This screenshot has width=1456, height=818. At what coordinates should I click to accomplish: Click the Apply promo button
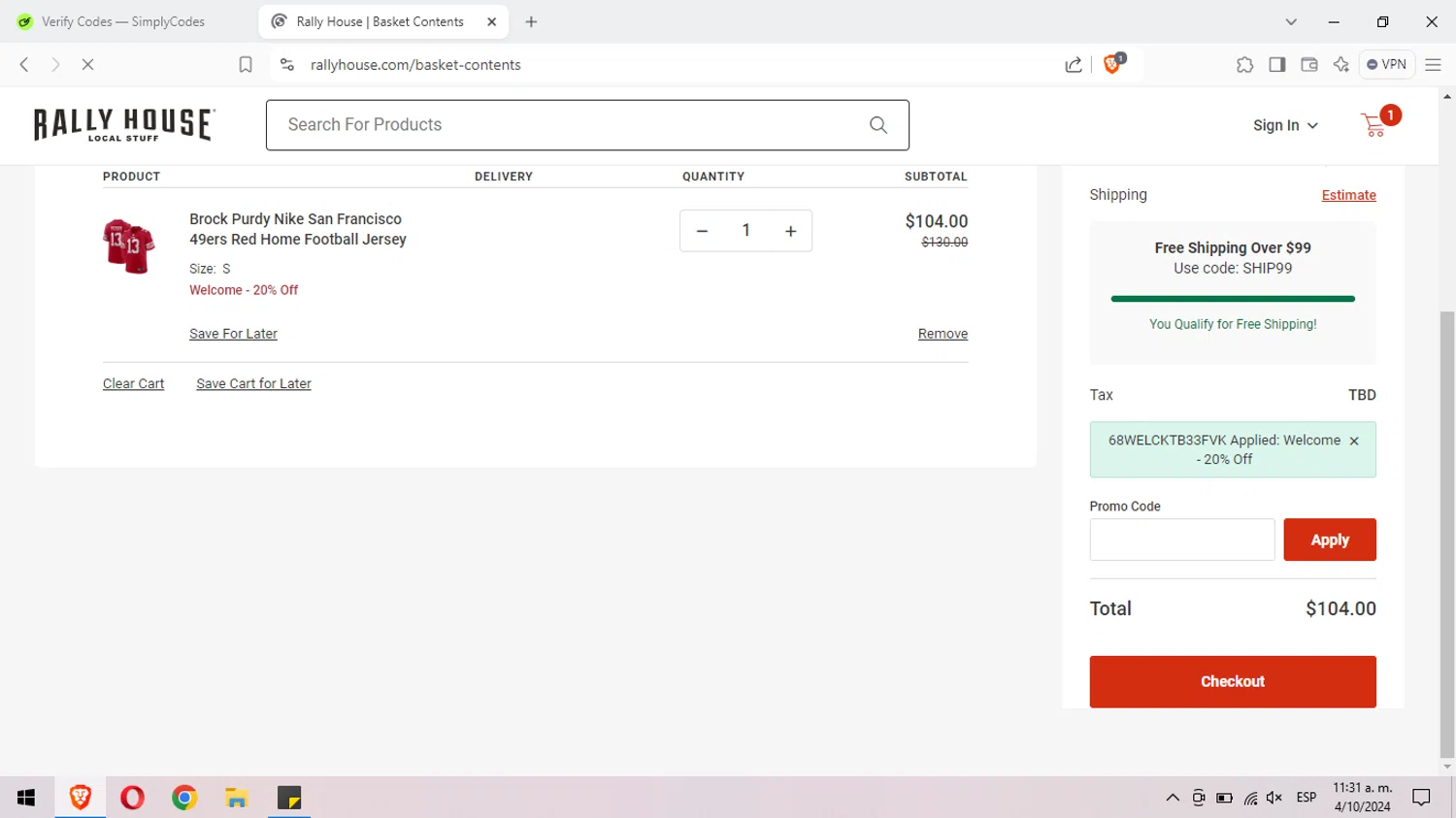pos(1330,540)
